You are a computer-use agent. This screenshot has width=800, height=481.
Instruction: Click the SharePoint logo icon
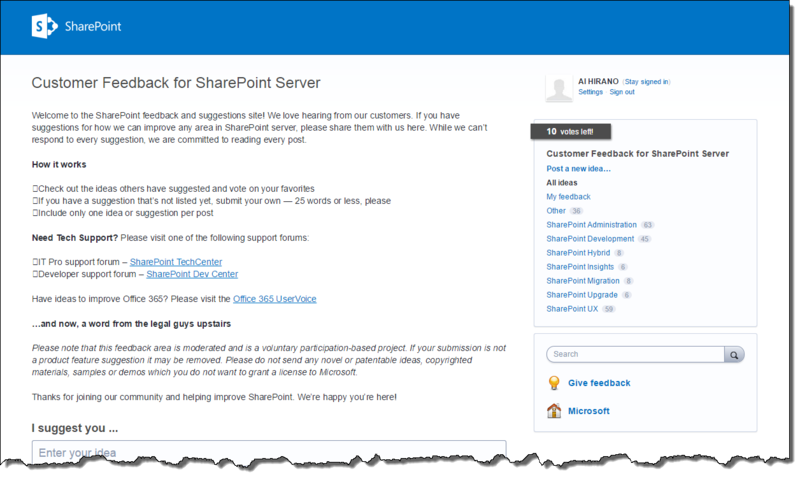(44, 26)
